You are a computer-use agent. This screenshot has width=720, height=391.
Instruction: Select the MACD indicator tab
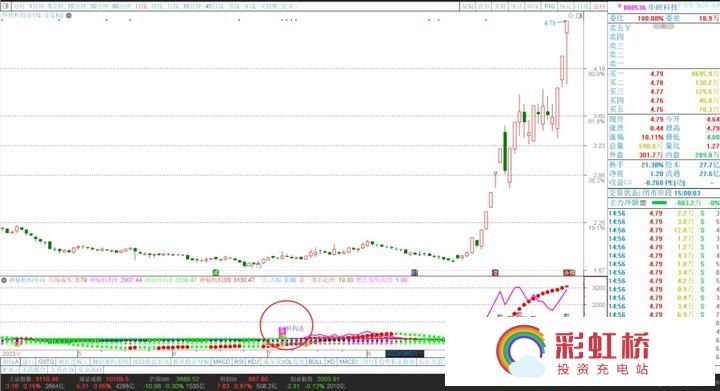(x=221, y=362)
